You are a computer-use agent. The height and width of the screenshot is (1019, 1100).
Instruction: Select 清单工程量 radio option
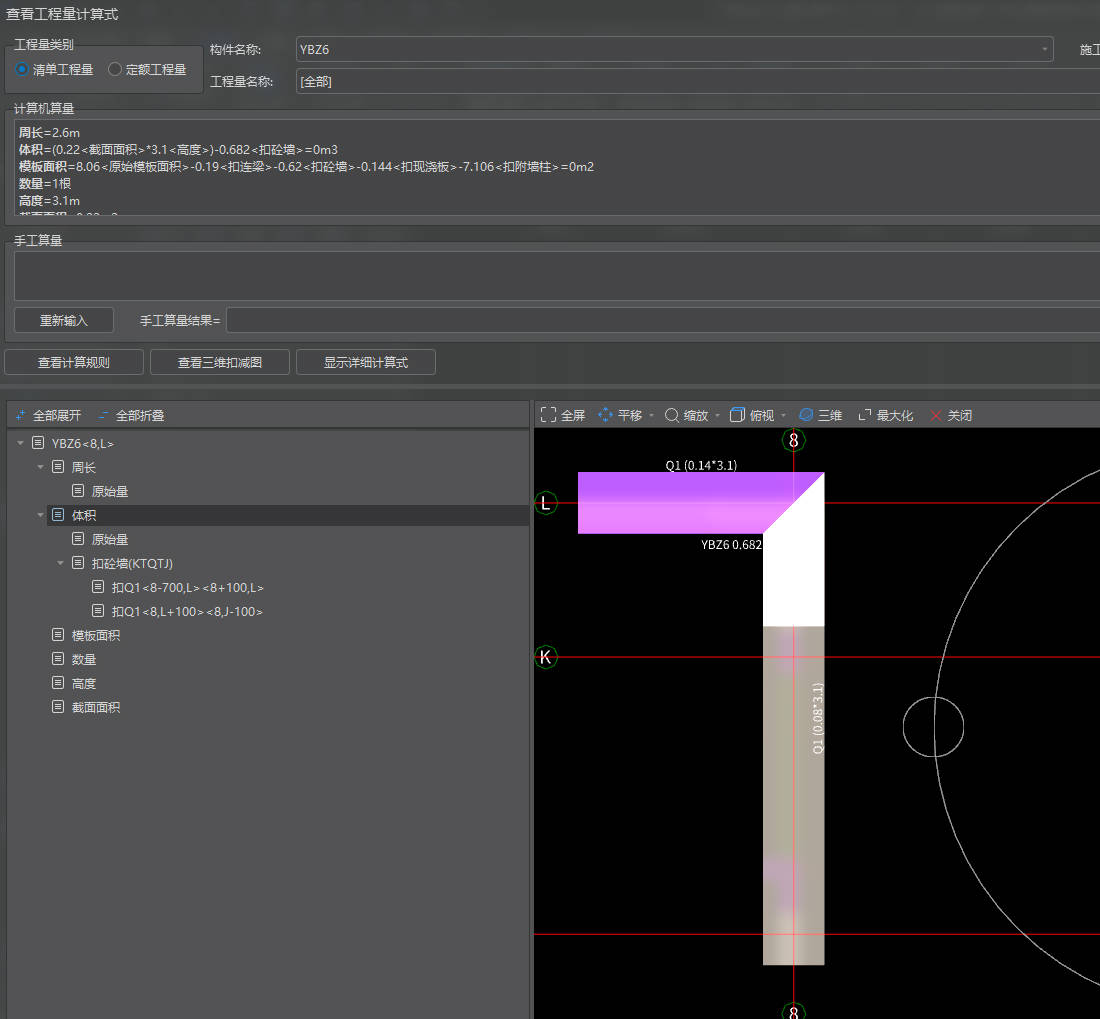point(54,69)
